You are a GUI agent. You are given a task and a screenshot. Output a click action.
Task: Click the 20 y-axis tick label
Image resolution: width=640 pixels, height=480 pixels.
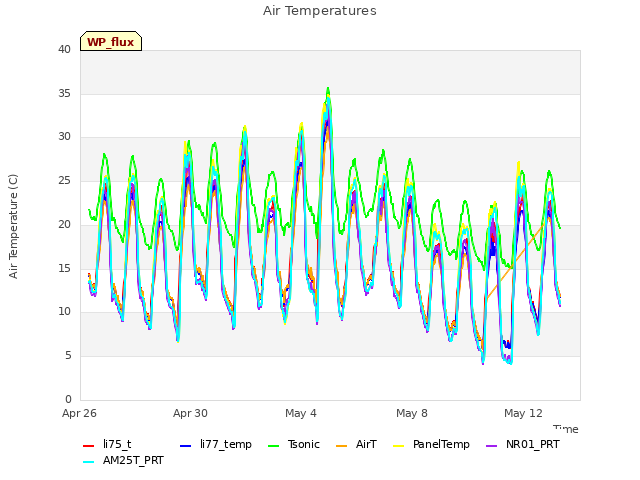(64, 224)
